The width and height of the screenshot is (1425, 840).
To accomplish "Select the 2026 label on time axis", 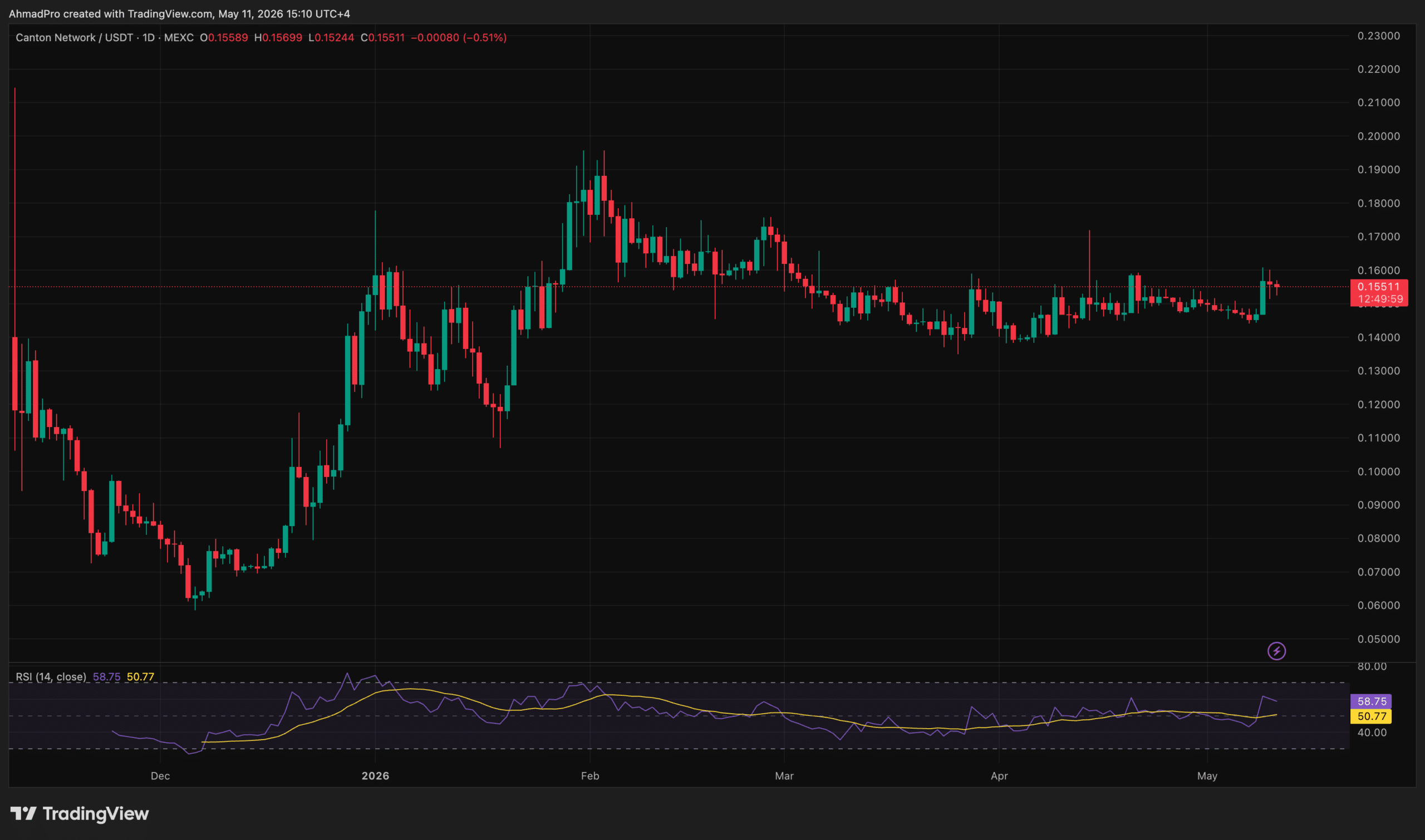I will (x=375, y=775).
